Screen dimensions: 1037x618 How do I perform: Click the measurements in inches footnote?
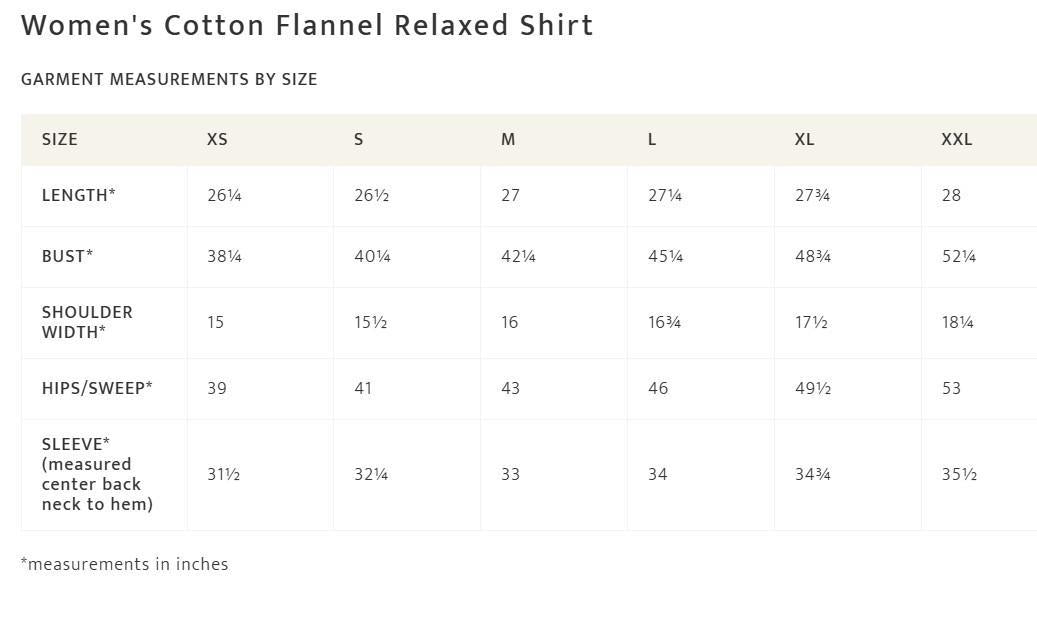125,564
